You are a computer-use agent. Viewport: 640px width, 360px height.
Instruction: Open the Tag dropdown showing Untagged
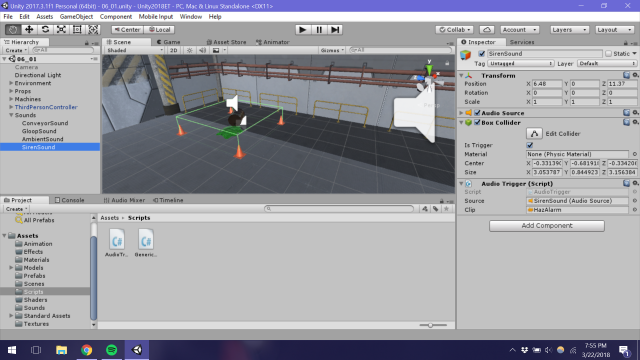tap(520, 63)
